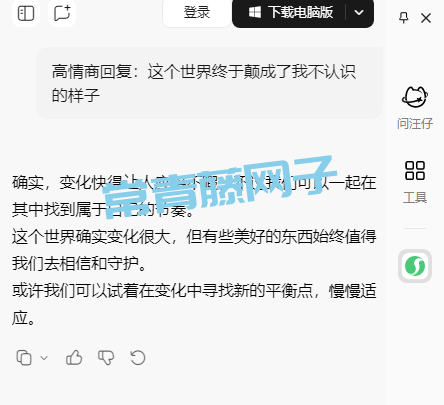Toggle the sidebar panel icon
Screen dimensions: 444x405
click(x=26, y=13)
